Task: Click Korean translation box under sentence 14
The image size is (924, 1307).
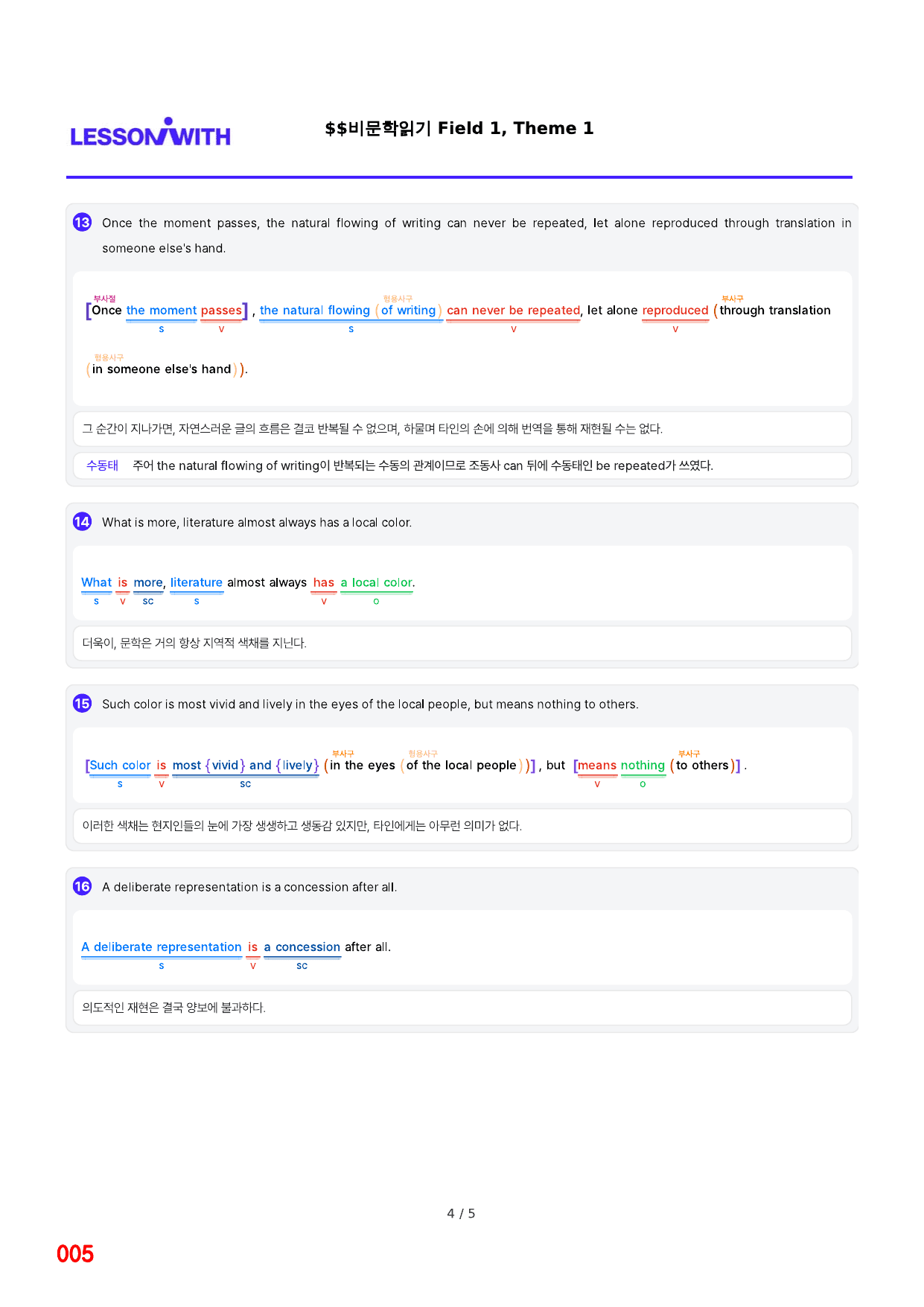Action: pyautogui.click(x=462, y=643)
